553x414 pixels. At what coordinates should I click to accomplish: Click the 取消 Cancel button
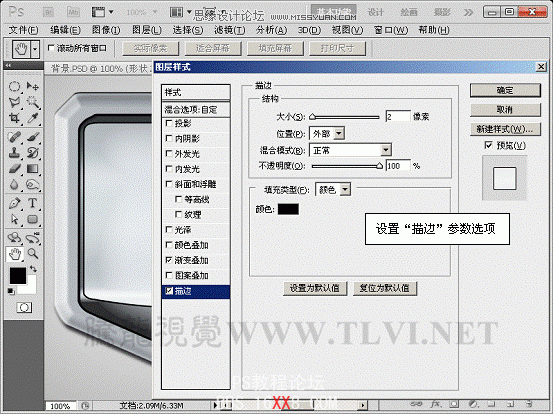pyautogui.click(x=505, y=110)
